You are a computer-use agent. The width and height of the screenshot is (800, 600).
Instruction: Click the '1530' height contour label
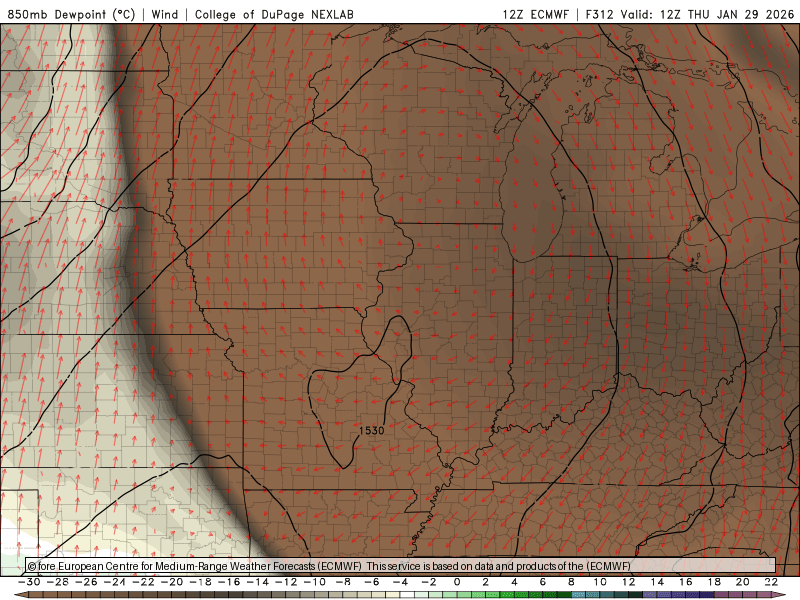(371, 431)
